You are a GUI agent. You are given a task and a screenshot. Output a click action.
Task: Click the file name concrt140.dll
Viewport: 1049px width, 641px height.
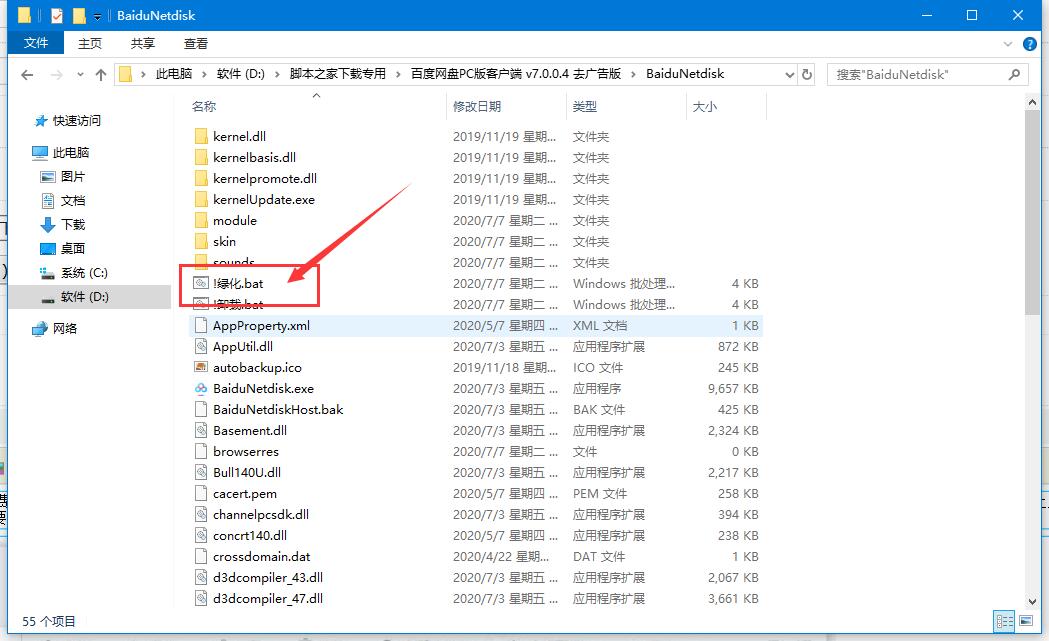click(250, 535)
